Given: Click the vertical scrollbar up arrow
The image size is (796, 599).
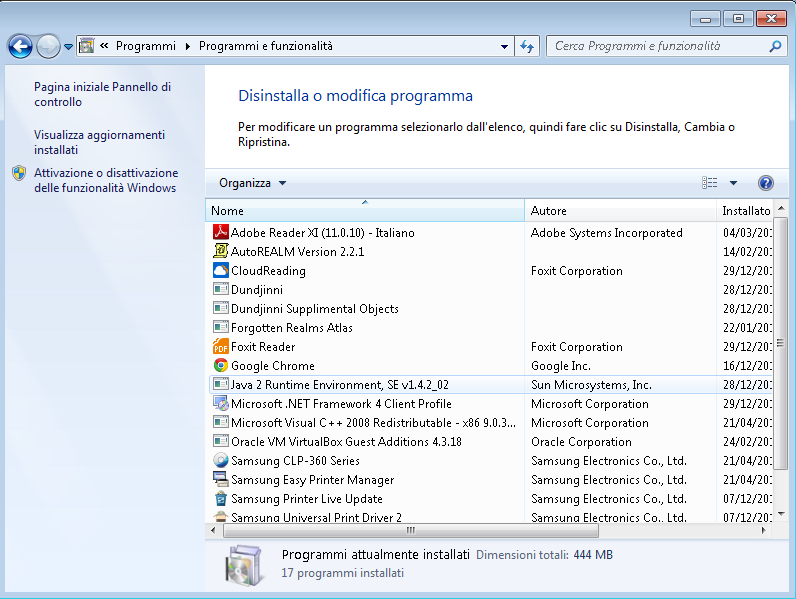Looking at the screenshot, I should tap(781, 209).
